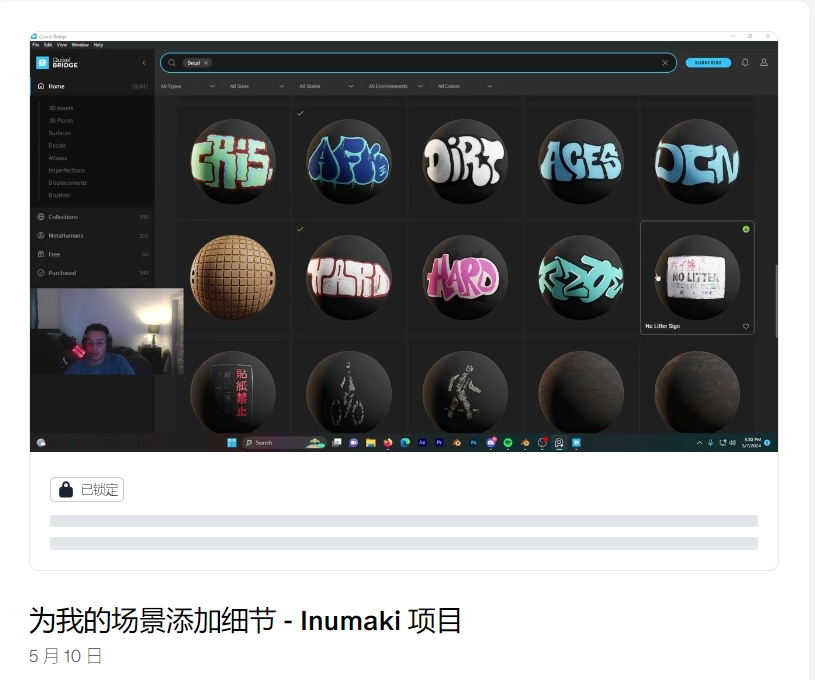The height and width of the screenshot is (680, 815).
Task: Open the All Environments dropdown
Action: tap(396, 86)
